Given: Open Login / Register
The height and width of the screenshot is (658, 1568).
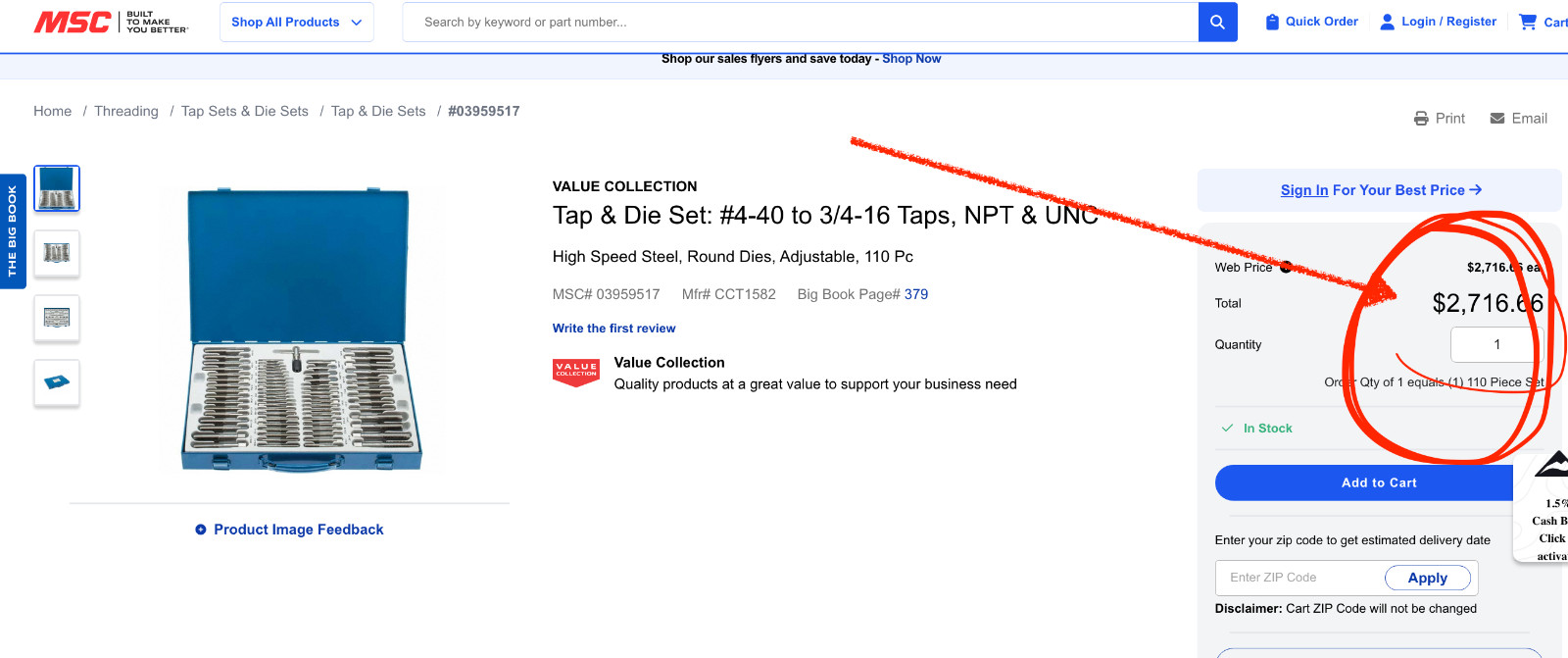Looking at the screenshot, I should pos(1438,22).
